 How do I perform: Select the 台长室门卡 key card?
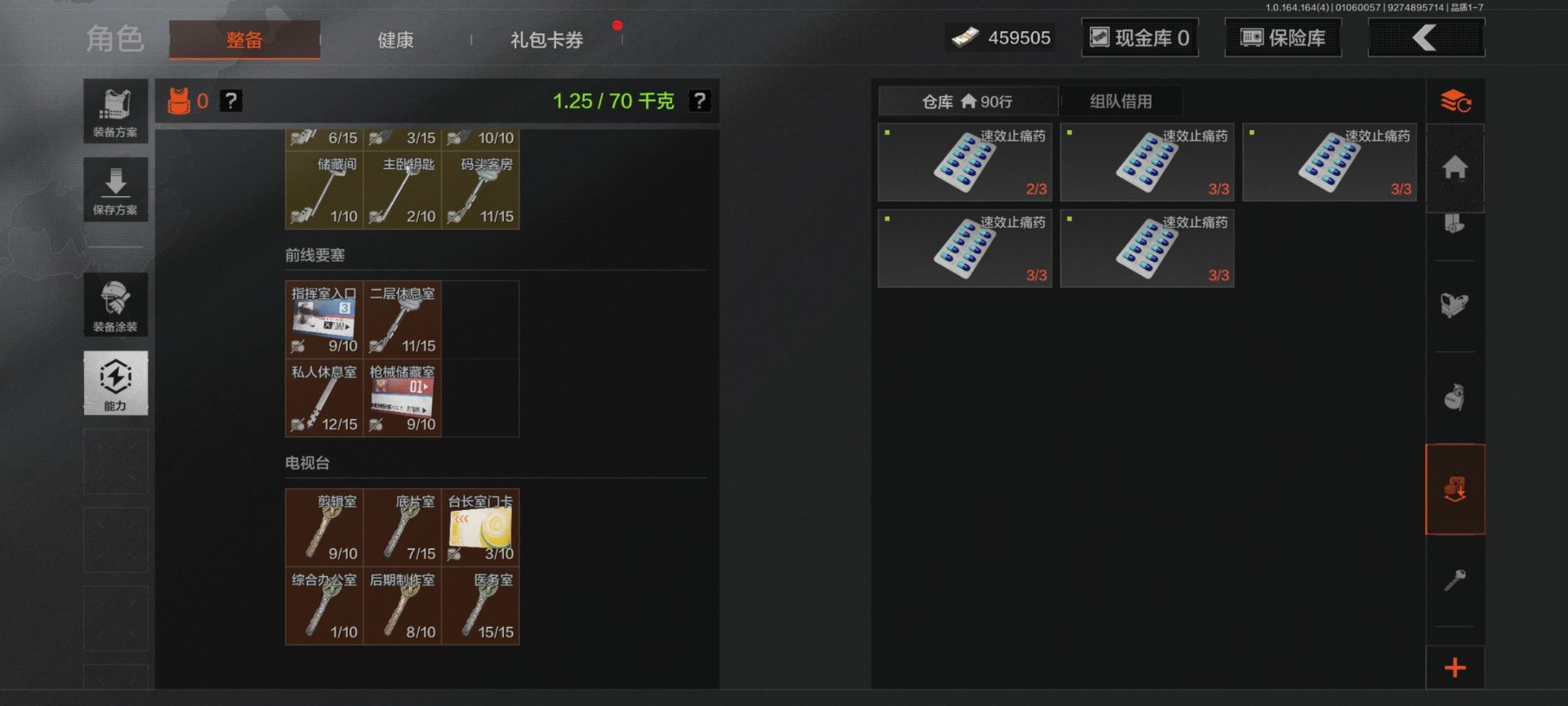pos(480,528)
